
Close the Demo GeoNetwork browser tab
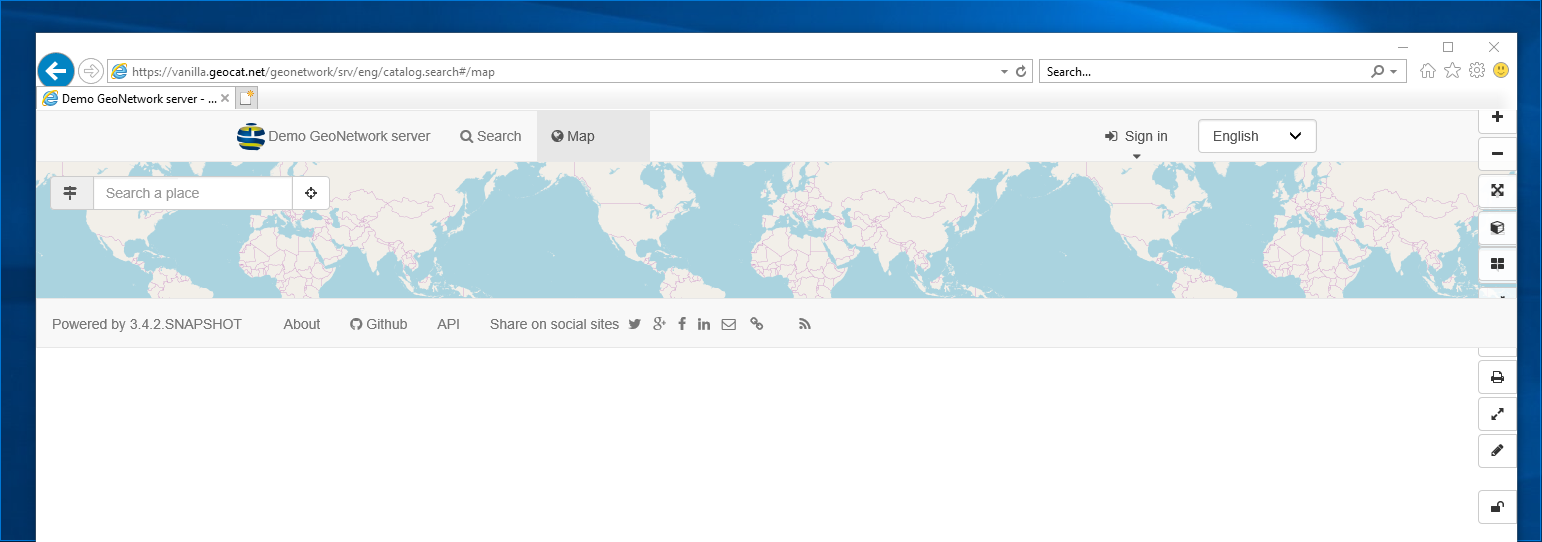click(x=225, y=99)
